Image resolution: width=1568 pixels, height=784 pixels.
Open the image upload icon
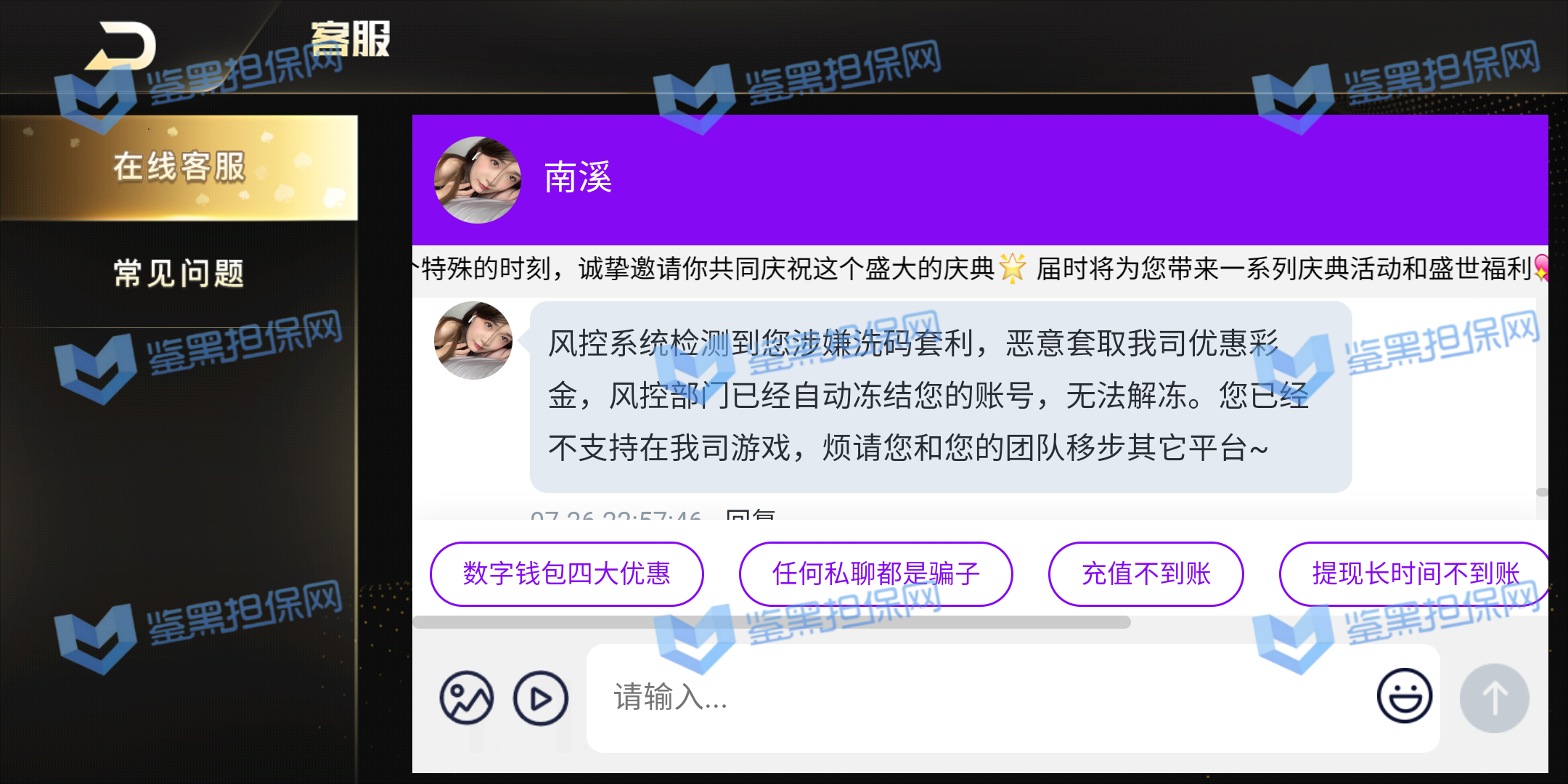(x=466, y=698)
